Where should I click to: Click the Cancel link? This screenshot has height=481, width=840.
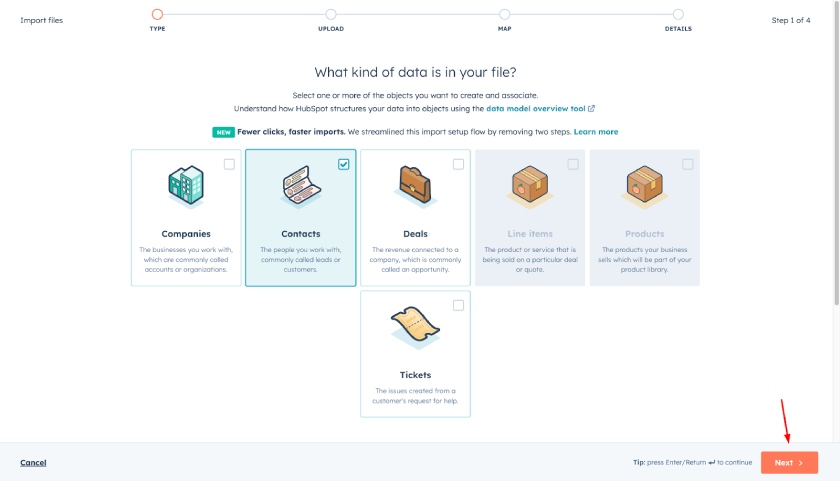pyautogui.click(x=33, y=463)
